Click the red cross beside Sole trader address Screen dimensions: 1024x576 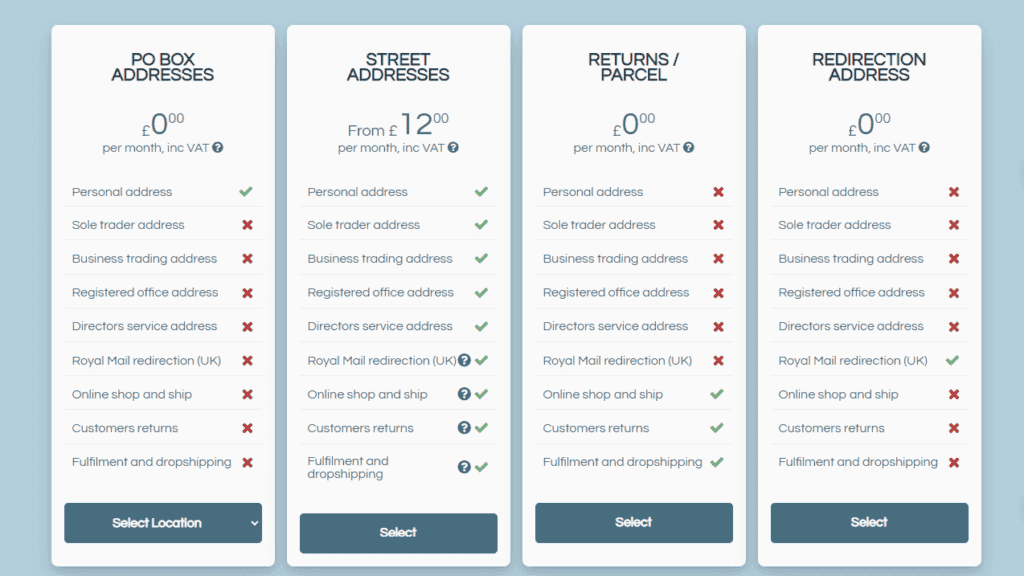(246, 225)
